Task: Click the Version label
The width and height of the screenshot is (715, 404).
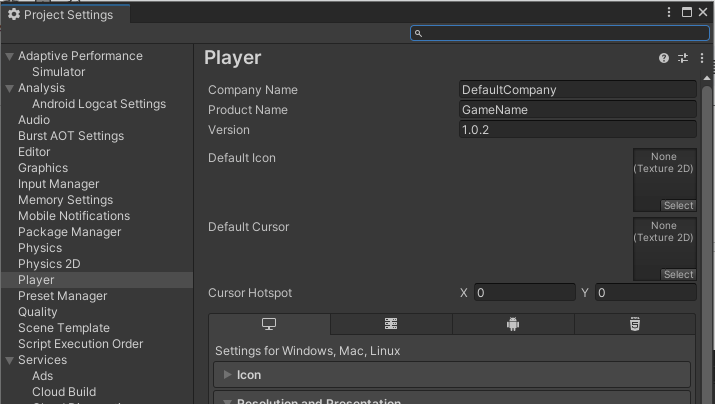Action: pyautogui.click(x=228, y=130)
